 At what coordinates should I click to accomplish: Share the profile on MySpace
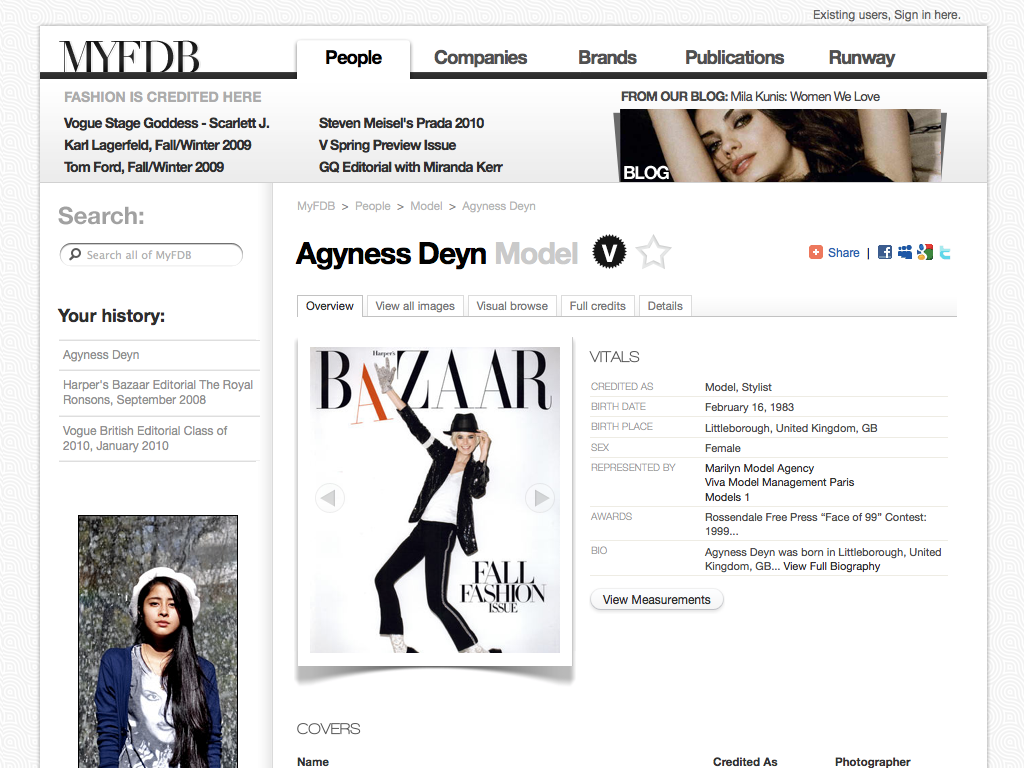click(x=905, y=253)
